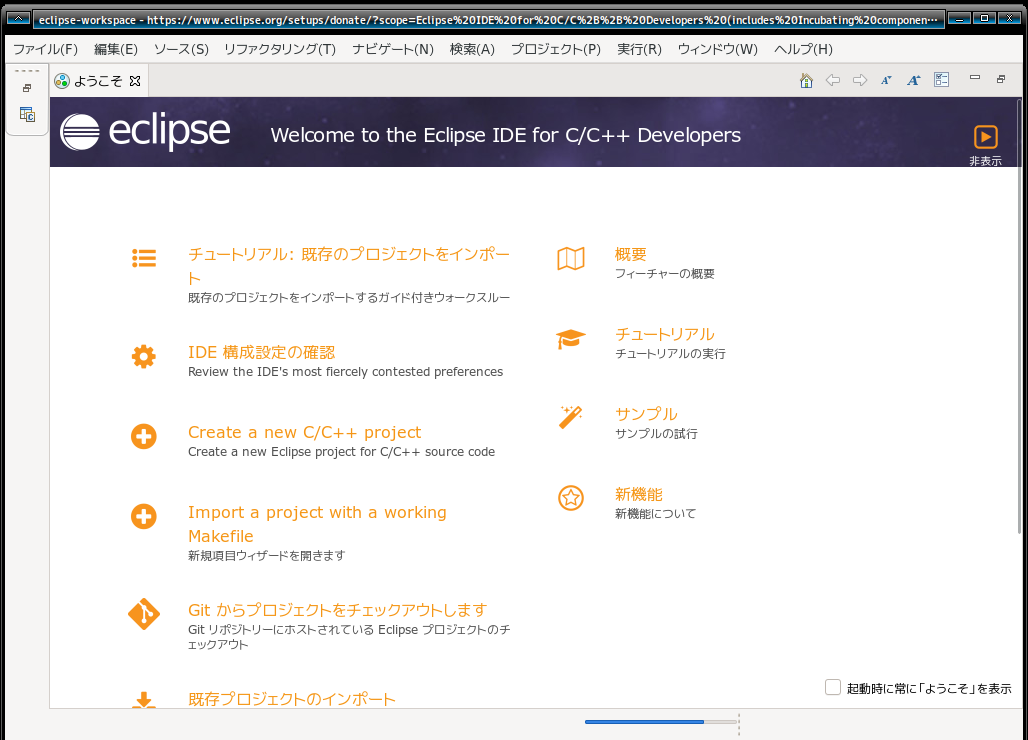
Task: Click the Eclipse logo in banner
Action: click(145, 132)
